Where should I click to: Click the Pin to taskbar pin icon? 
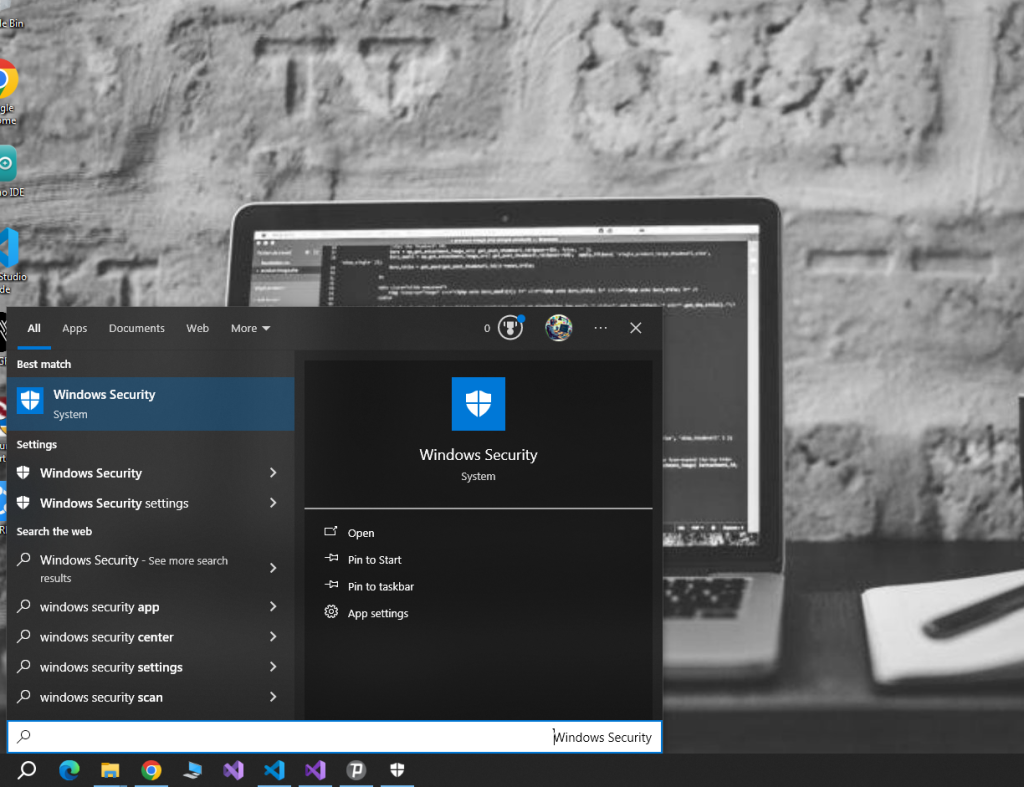(x=331, y=585)
